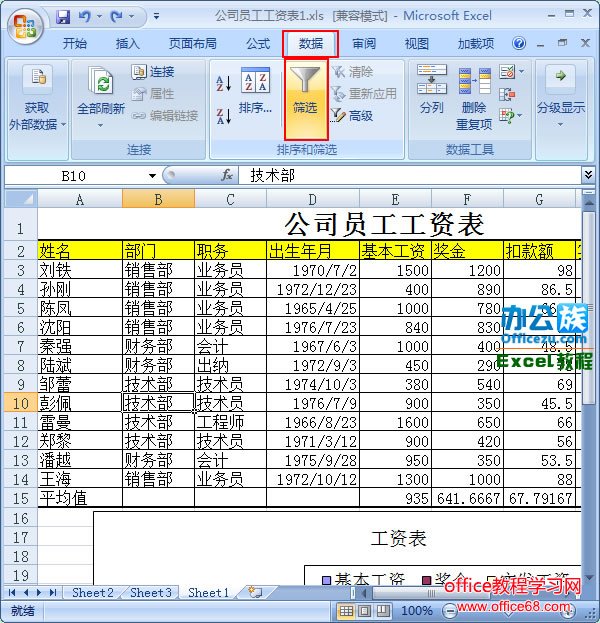Open 获取外部数据 dropdown

(37, 97)
